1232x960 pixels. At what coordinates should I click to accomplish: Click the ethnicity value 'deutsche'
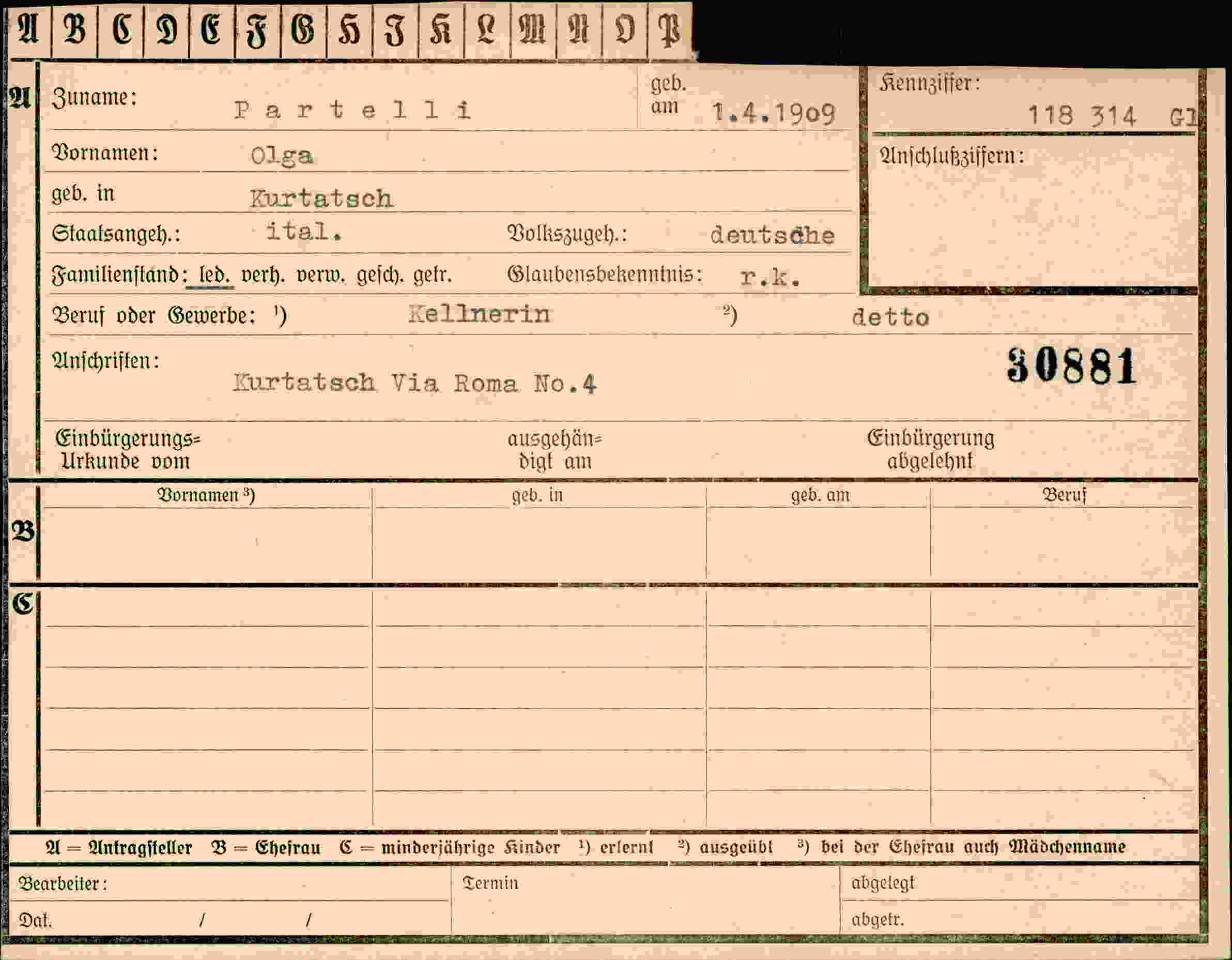(772, 234)
